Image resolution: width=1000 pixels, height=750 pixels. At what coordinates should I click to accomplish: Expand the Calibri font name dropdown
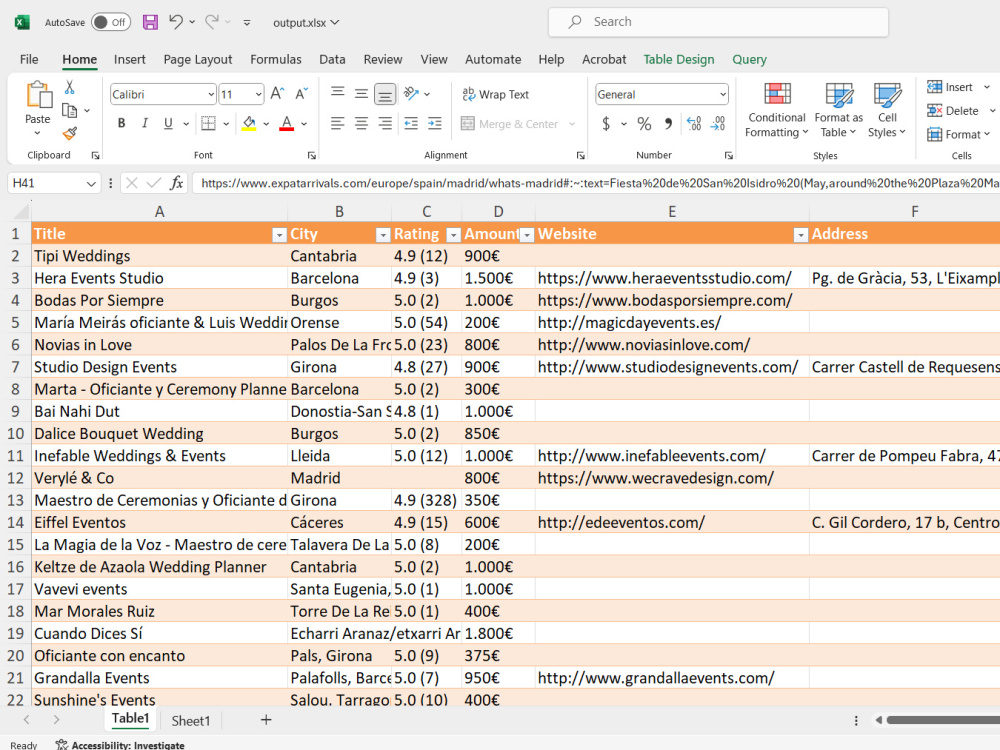click(x=210, y=94)
